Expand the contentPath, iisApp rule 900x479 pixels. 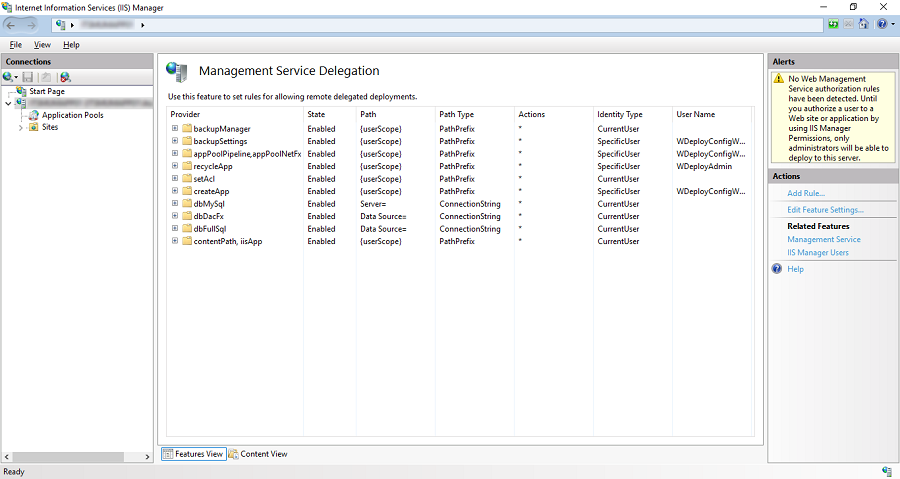click(x=174, y=241)
